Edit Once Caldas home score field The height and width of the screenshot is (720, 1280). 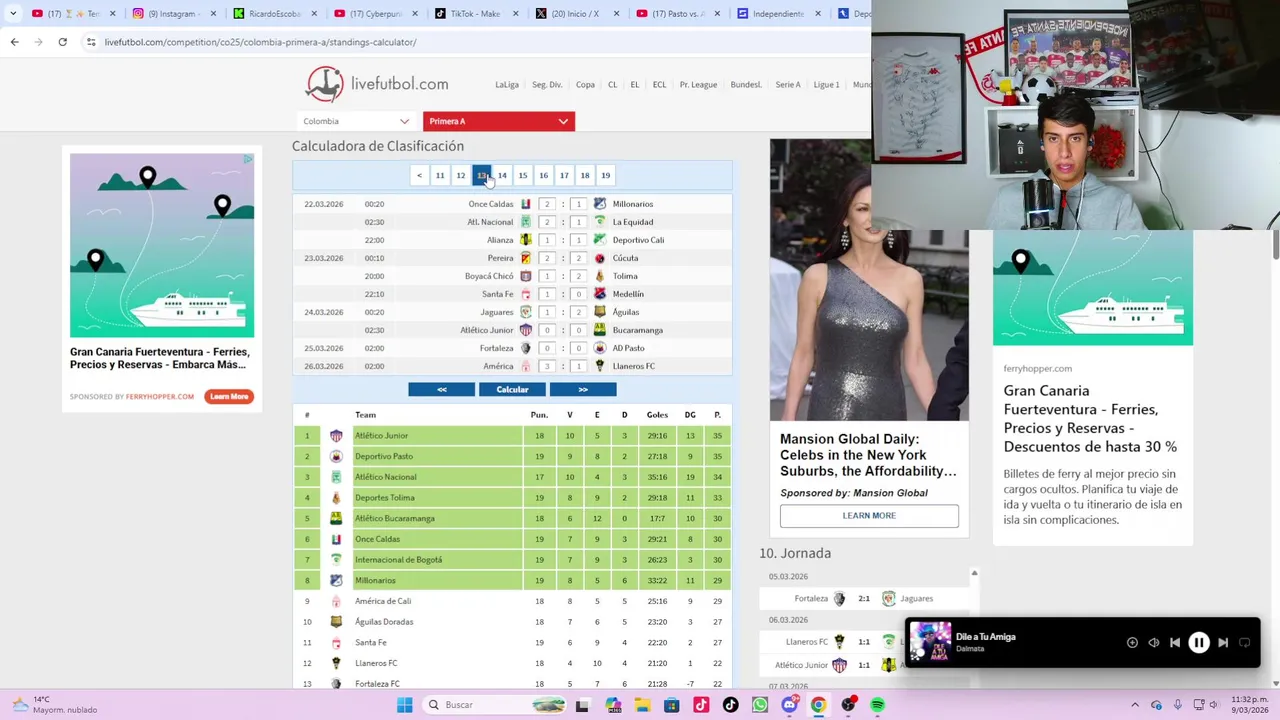(x=547, y=204)
